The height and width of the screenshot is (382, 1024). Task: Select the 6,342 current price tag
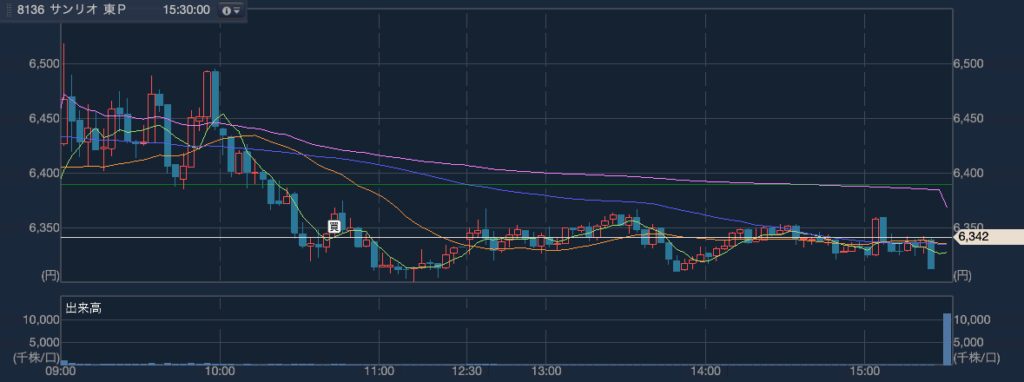point(988,237)
